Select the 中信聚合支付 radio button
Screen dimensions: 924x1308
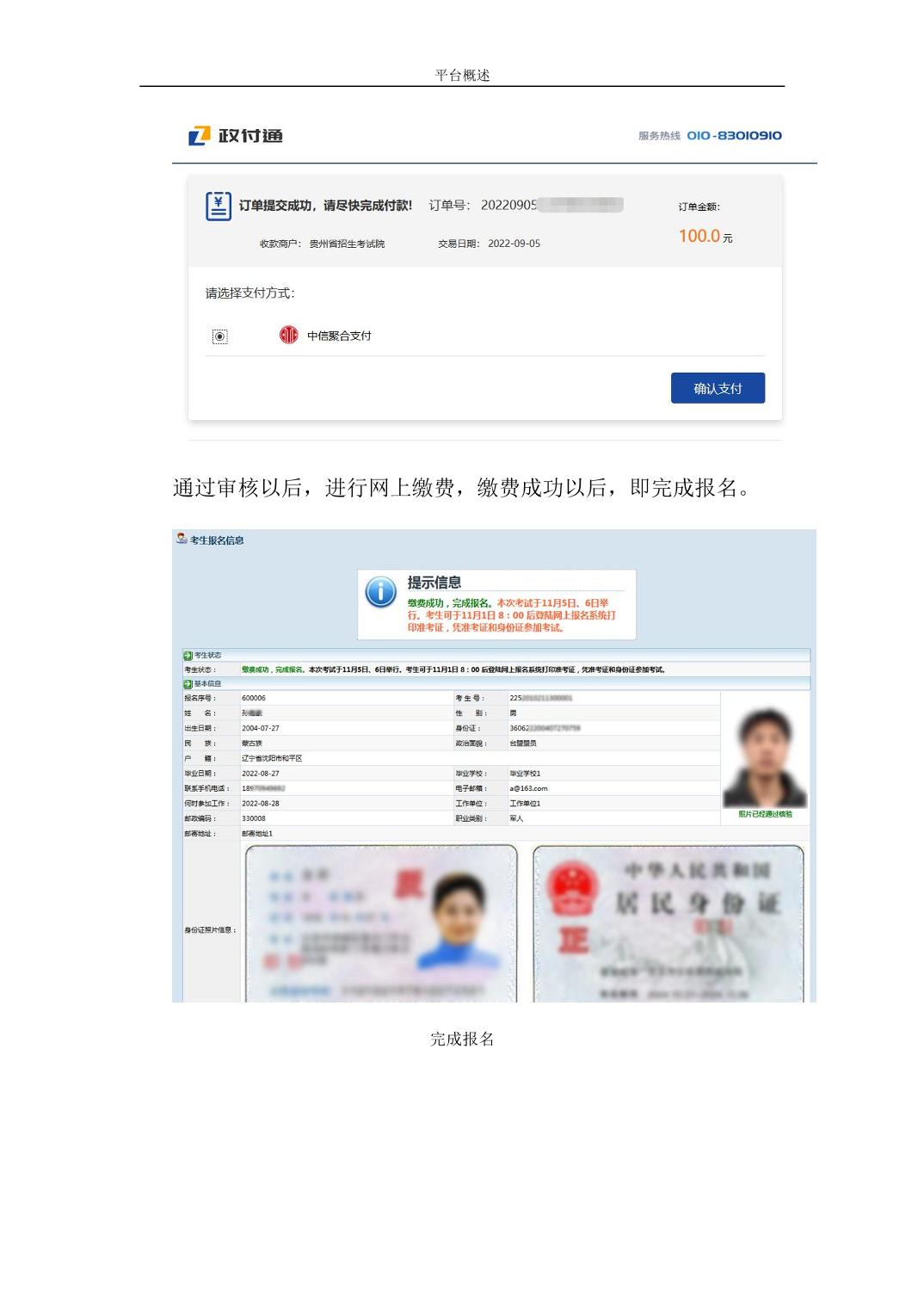pyautogui.click(x=220, y=336)
